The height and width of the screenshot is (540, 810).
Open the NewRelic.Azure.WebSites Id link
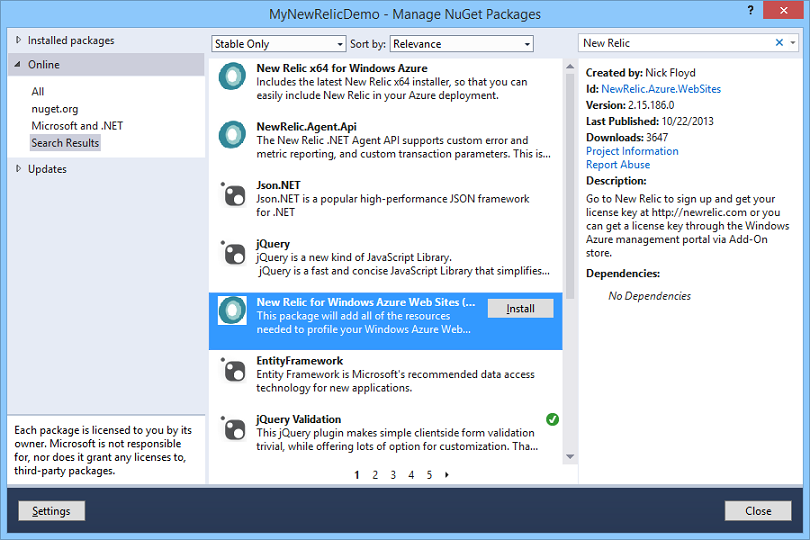(x=661, y=89)
